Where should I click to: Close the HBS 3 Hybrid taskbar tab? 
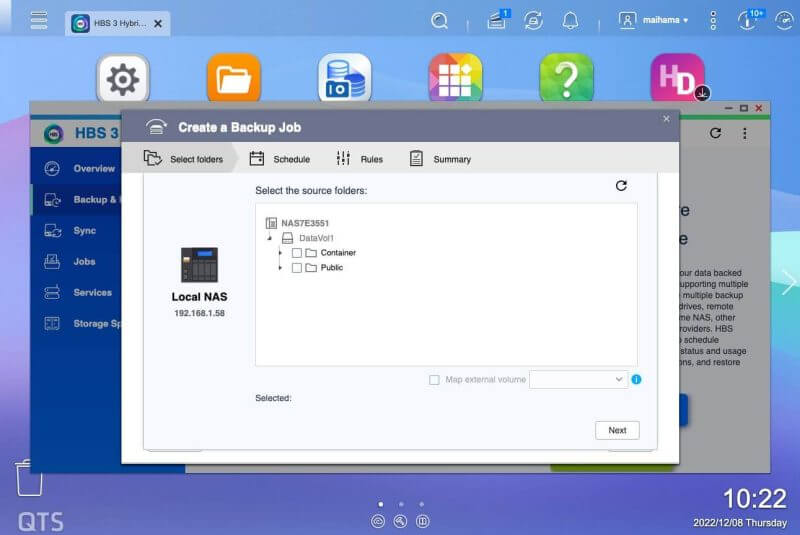tap(158, 23)
